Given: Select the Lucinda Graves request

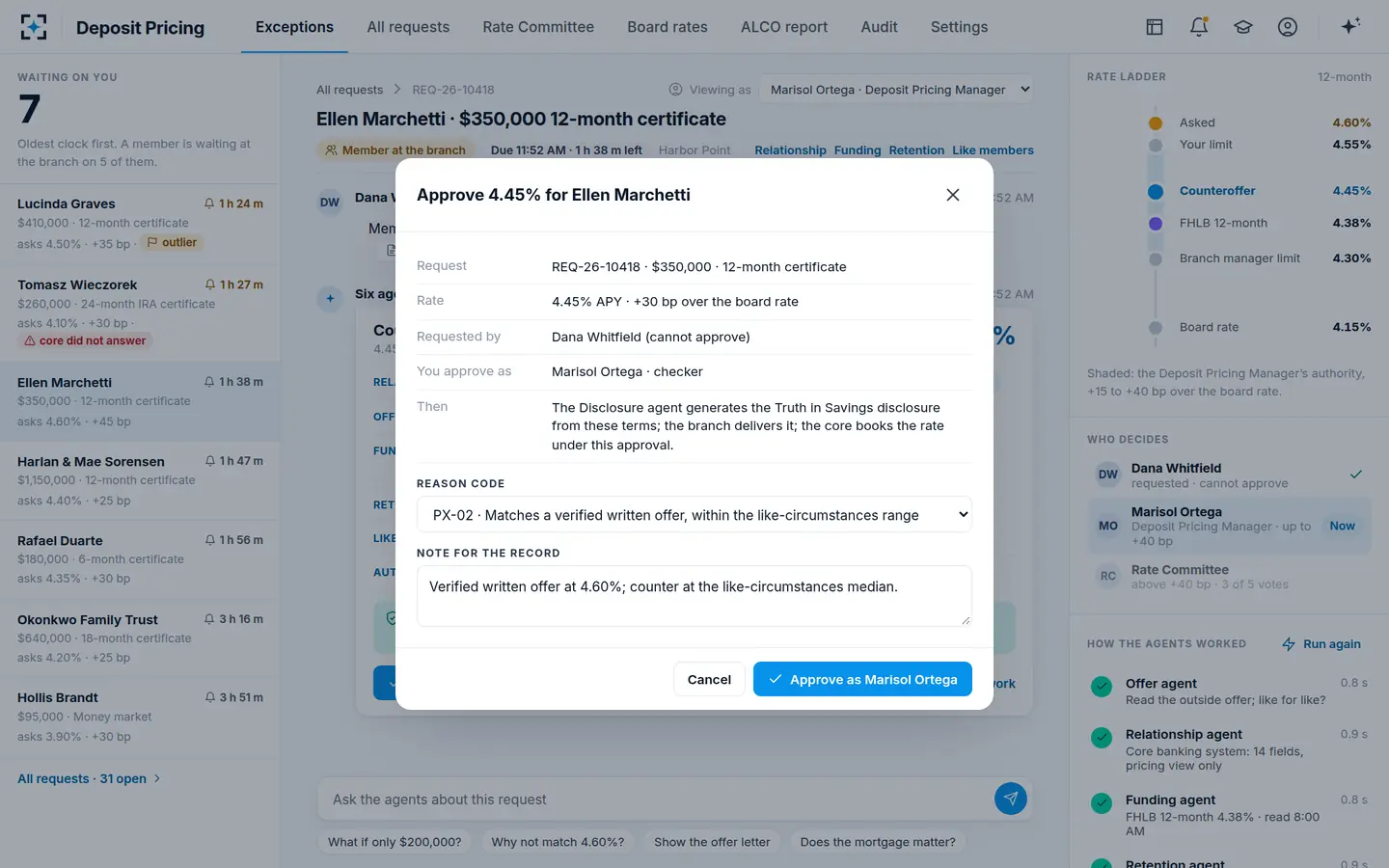Looking at the screenshot, I should click(140, 223).
